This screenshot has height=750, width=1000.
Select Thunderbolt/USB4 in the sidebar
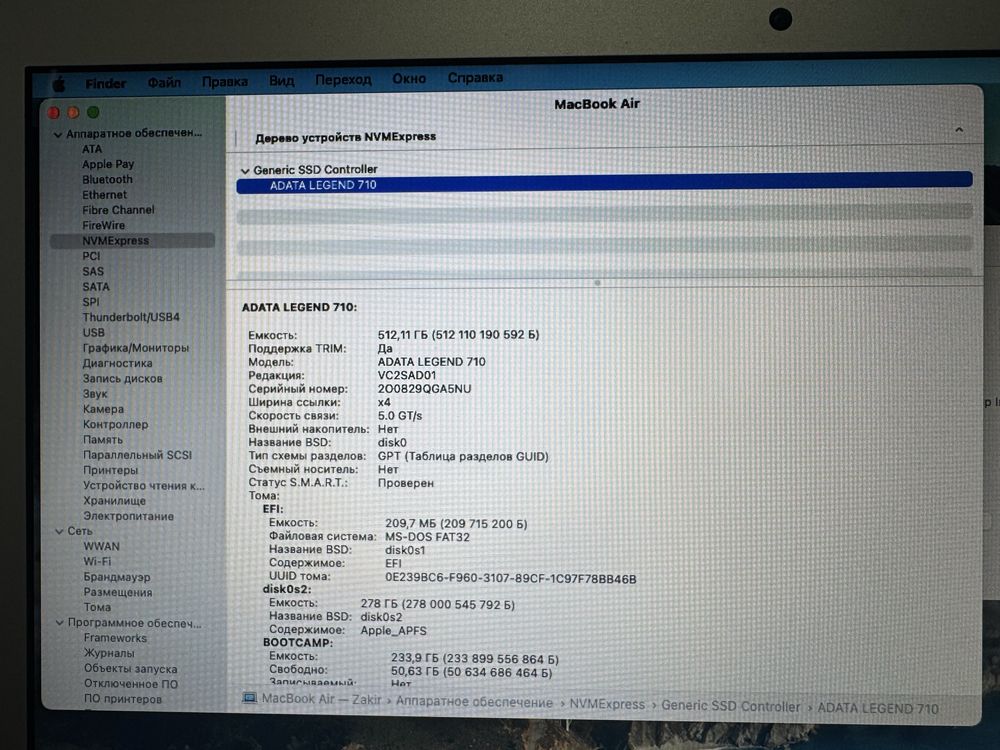pos(131,317)
